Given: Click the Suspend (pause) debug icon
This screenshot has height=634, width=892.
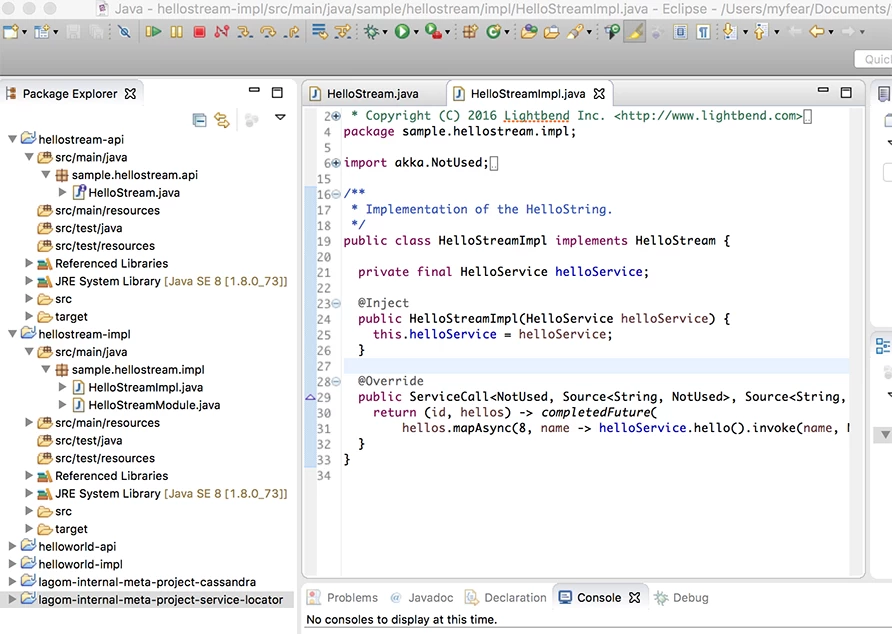Looking at the screenshot, I should (x=176, y=31).
